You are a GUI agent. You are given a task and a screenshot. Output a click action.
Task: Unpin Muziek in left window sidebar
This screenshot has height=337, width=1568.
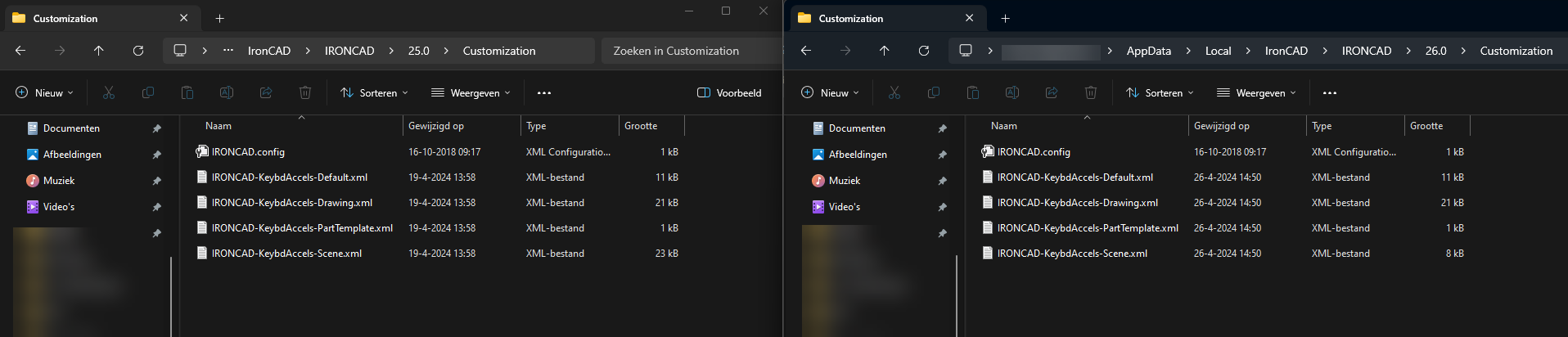[x=157, y=181]
